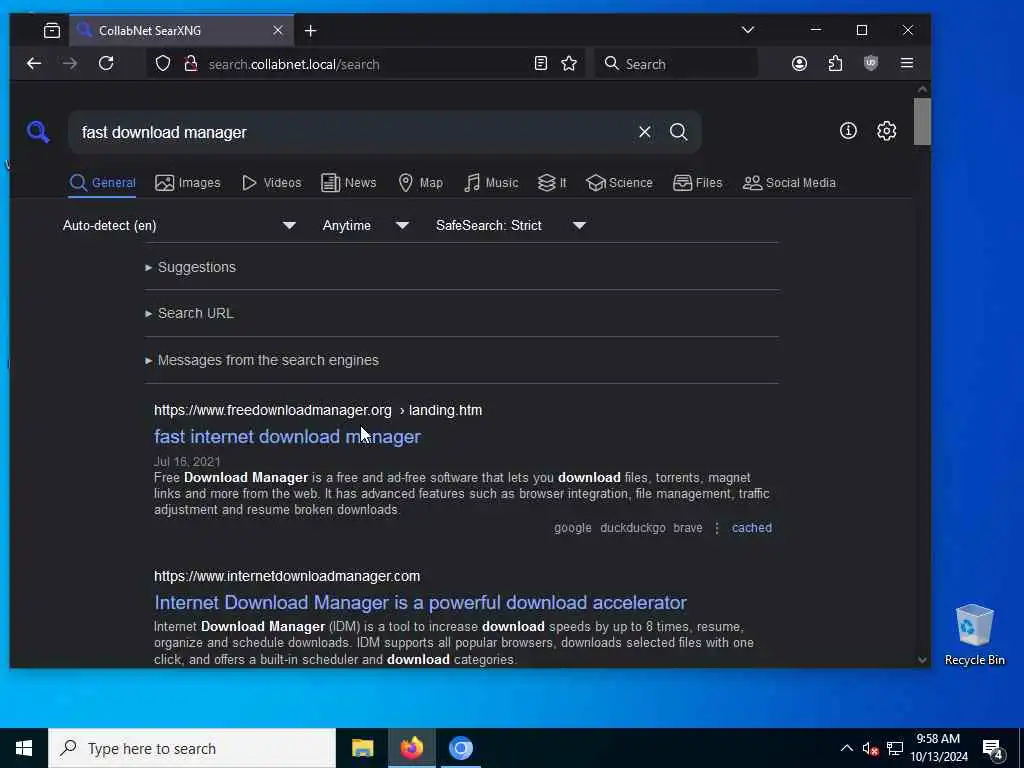Open the Anytime time range dropdown
1024x768 pixels.
point(365,225)
